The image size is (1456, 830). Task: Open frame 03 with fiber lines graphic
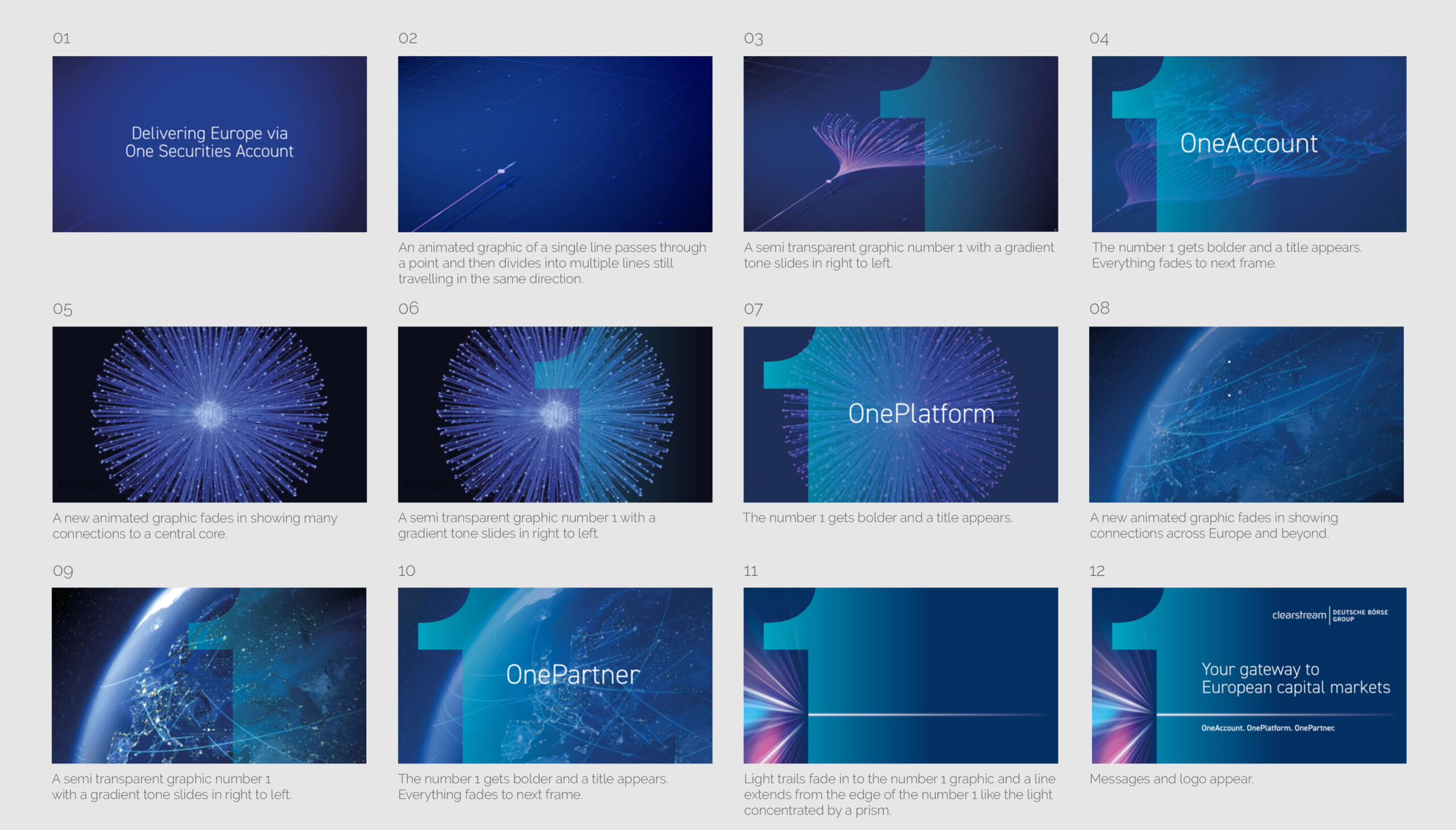pos(900,144)
